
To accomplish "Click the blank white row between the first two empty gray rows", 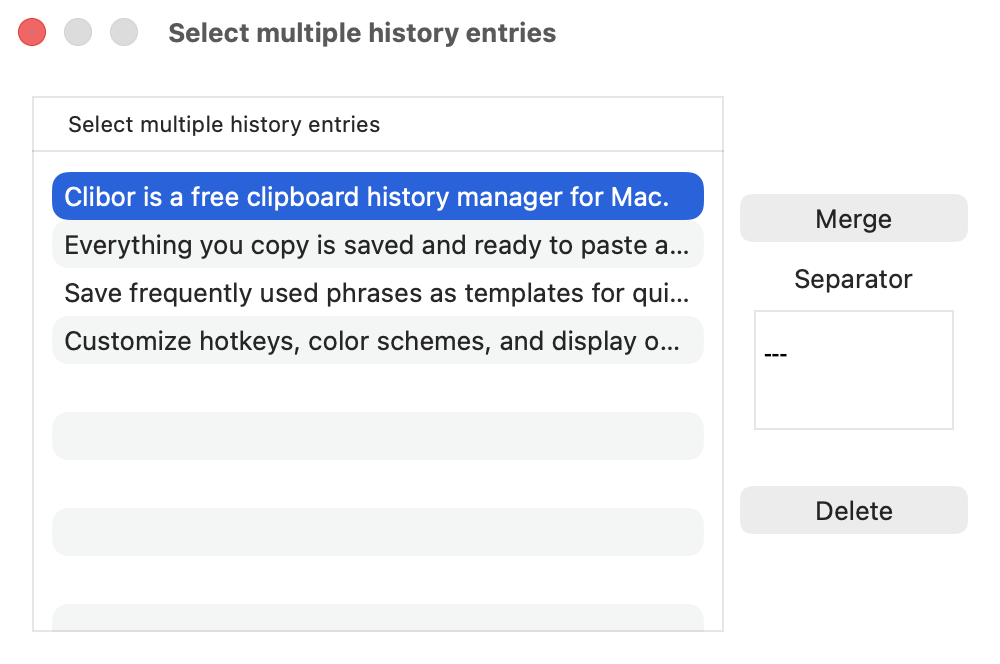I will pos(378,484).
